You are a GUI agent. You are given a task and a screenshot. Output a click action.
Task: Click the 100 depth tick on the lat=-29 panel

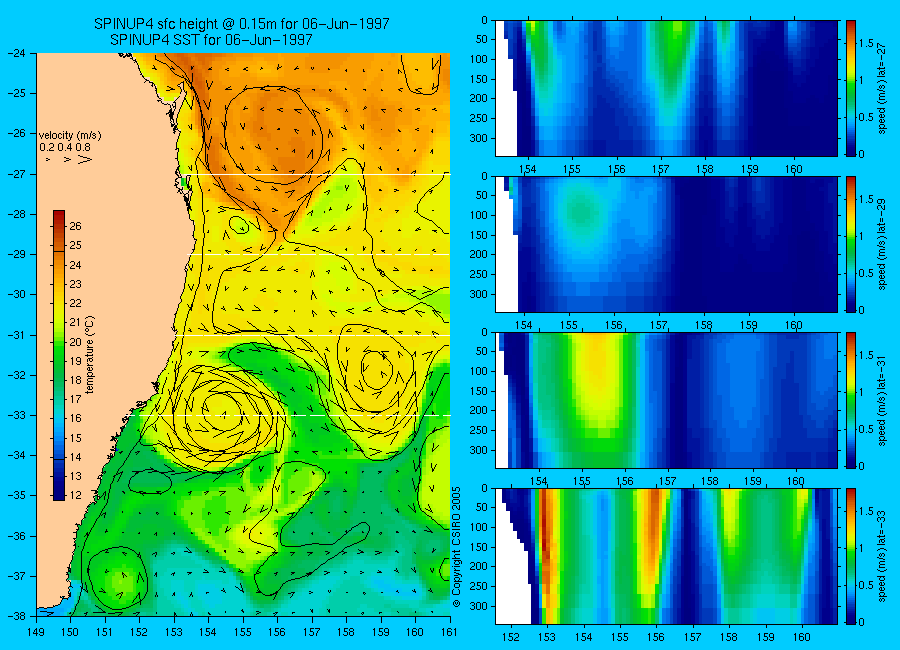(x=479, y=215)
